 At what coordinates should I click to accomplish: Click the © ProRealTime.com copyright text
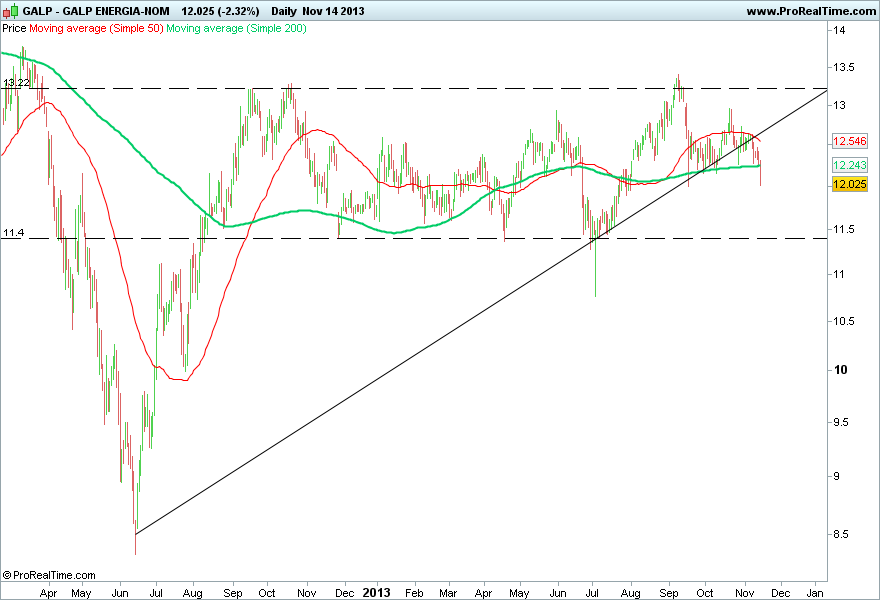point(49,575)
